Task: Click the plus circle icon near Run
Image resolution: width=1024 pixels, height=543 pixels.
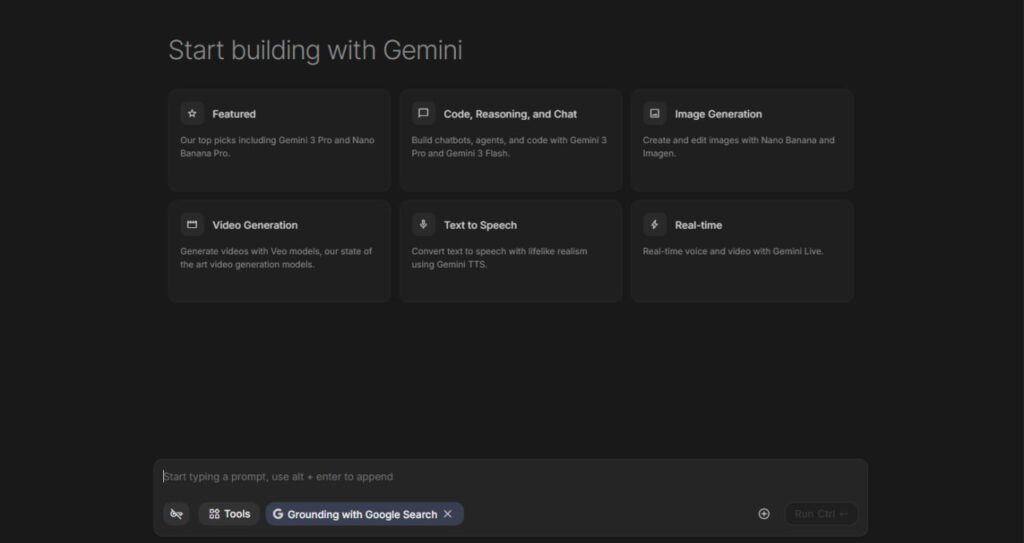Action: [764, 514]
